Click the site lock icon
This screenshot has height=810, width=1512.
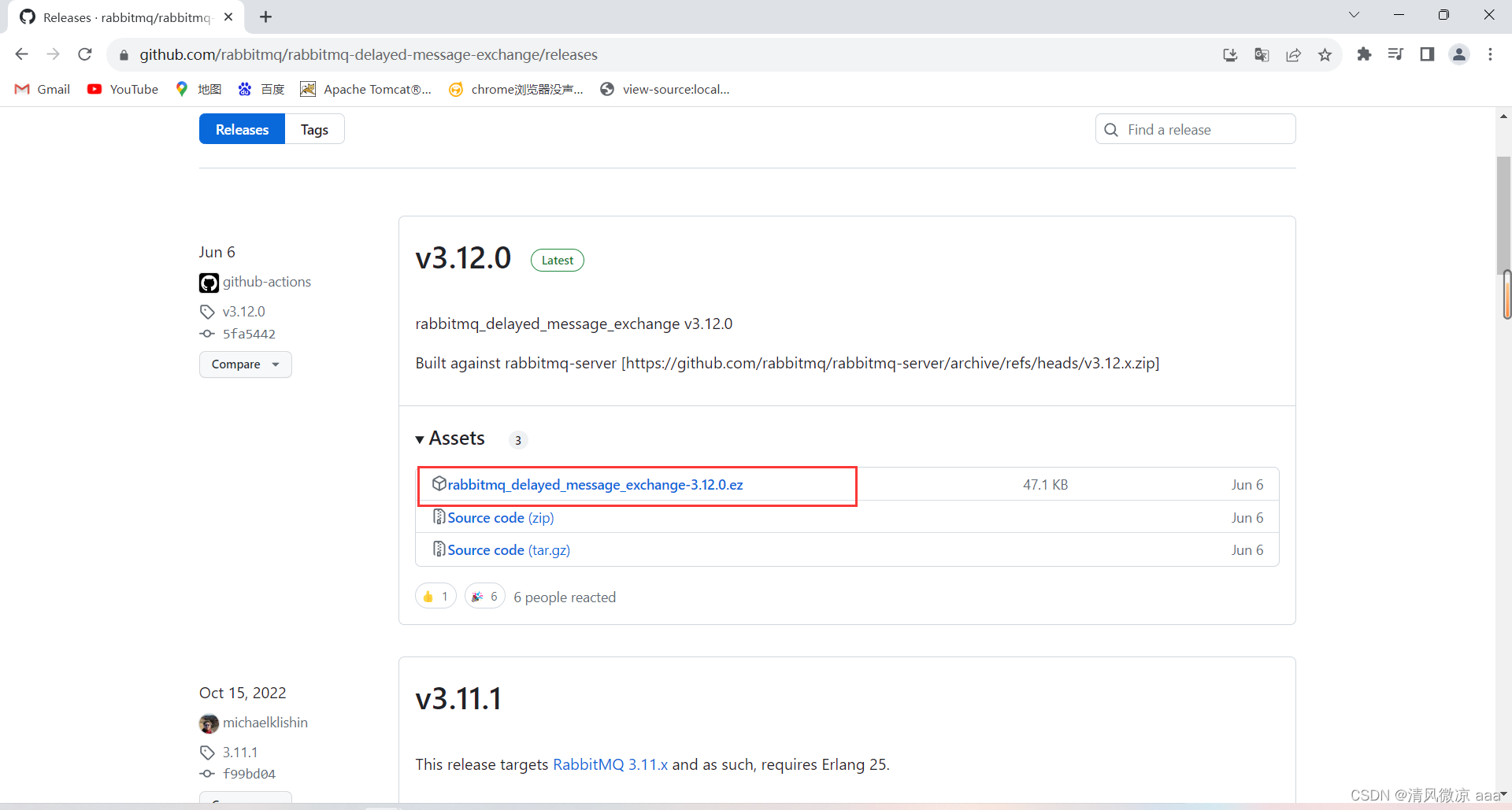124,55
